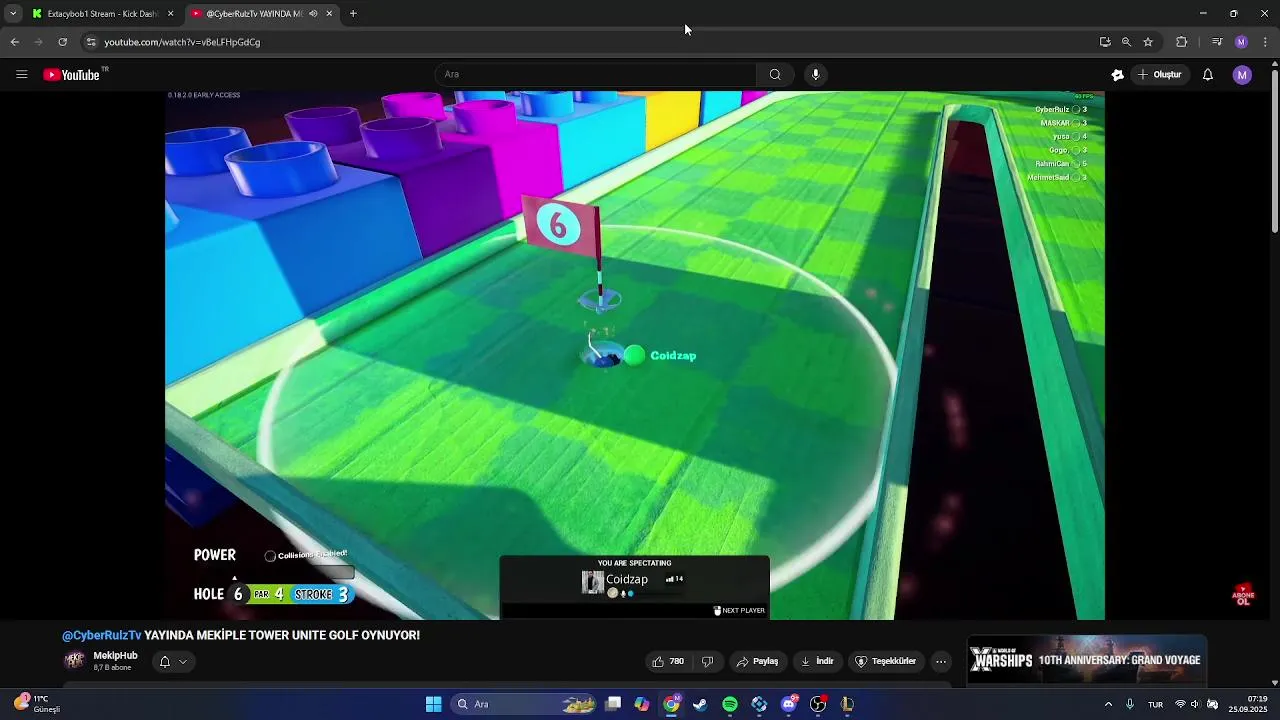Open the YouTube hamburger guide menu
The width and height of the screenshot is (1280, 720).
(21, 74)
